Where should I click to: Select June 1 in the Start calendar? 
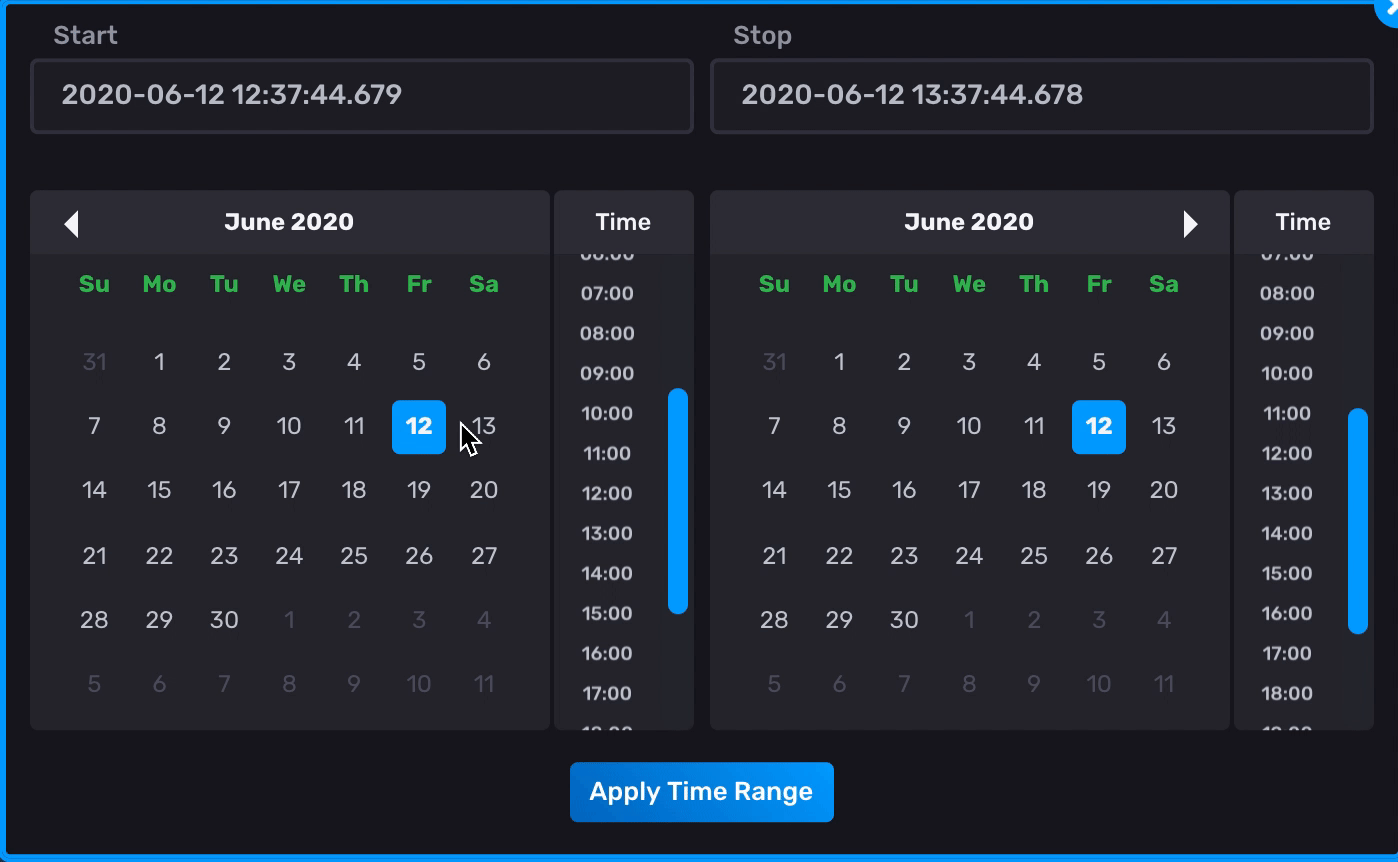click(x=159, y=362)
